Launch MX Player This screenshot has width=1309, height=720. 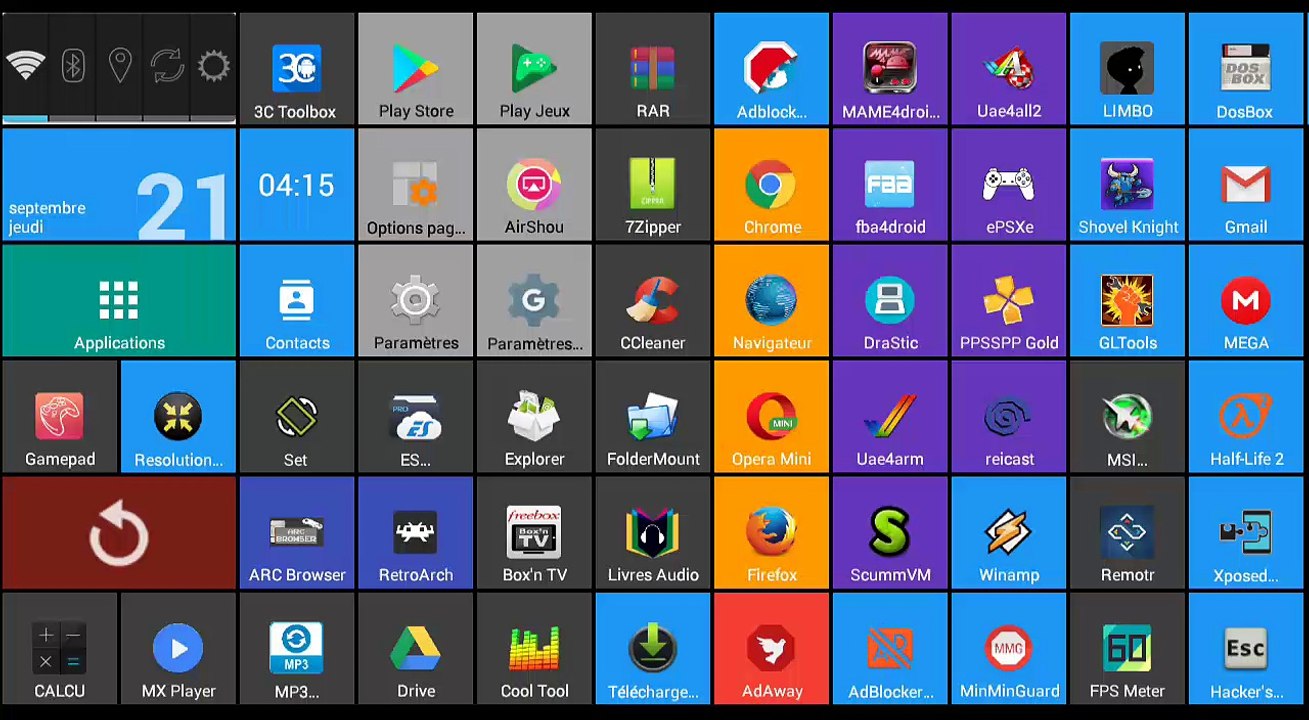(x=178, y=649)
